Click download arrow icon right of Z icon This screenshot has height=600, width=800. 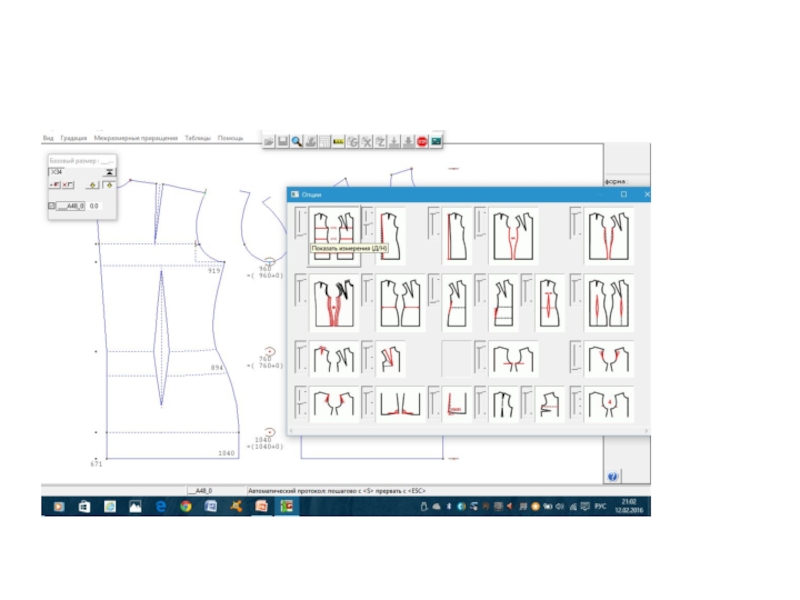(x=394, y=142)
